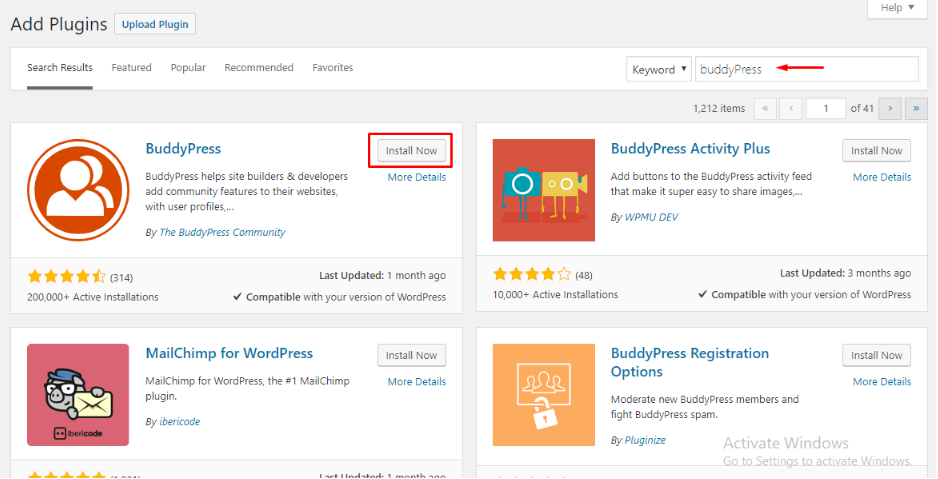Click the MailChimp for WordPress title link
The width and height of the screenshot is (938, 479).
click(229, 353)
